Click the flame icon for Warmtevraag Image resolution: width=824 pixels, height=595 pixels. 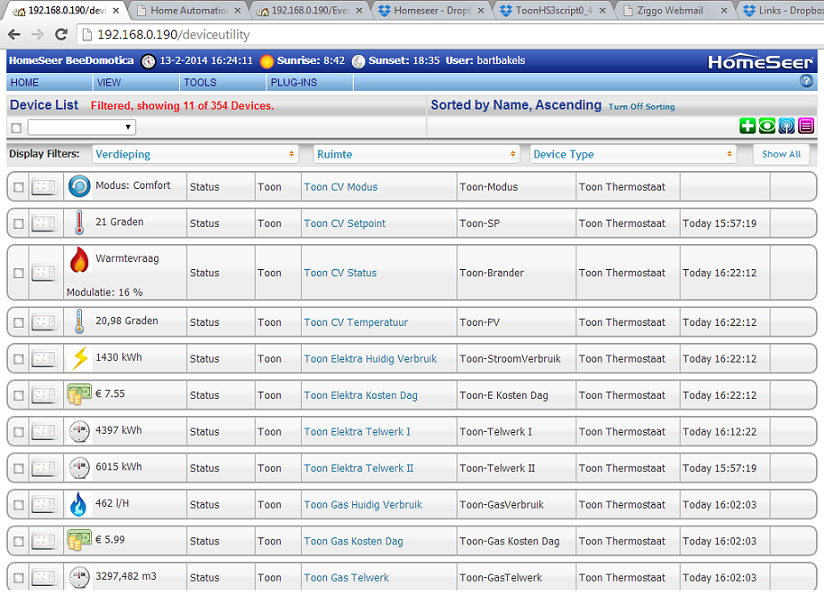click(79, 260)
